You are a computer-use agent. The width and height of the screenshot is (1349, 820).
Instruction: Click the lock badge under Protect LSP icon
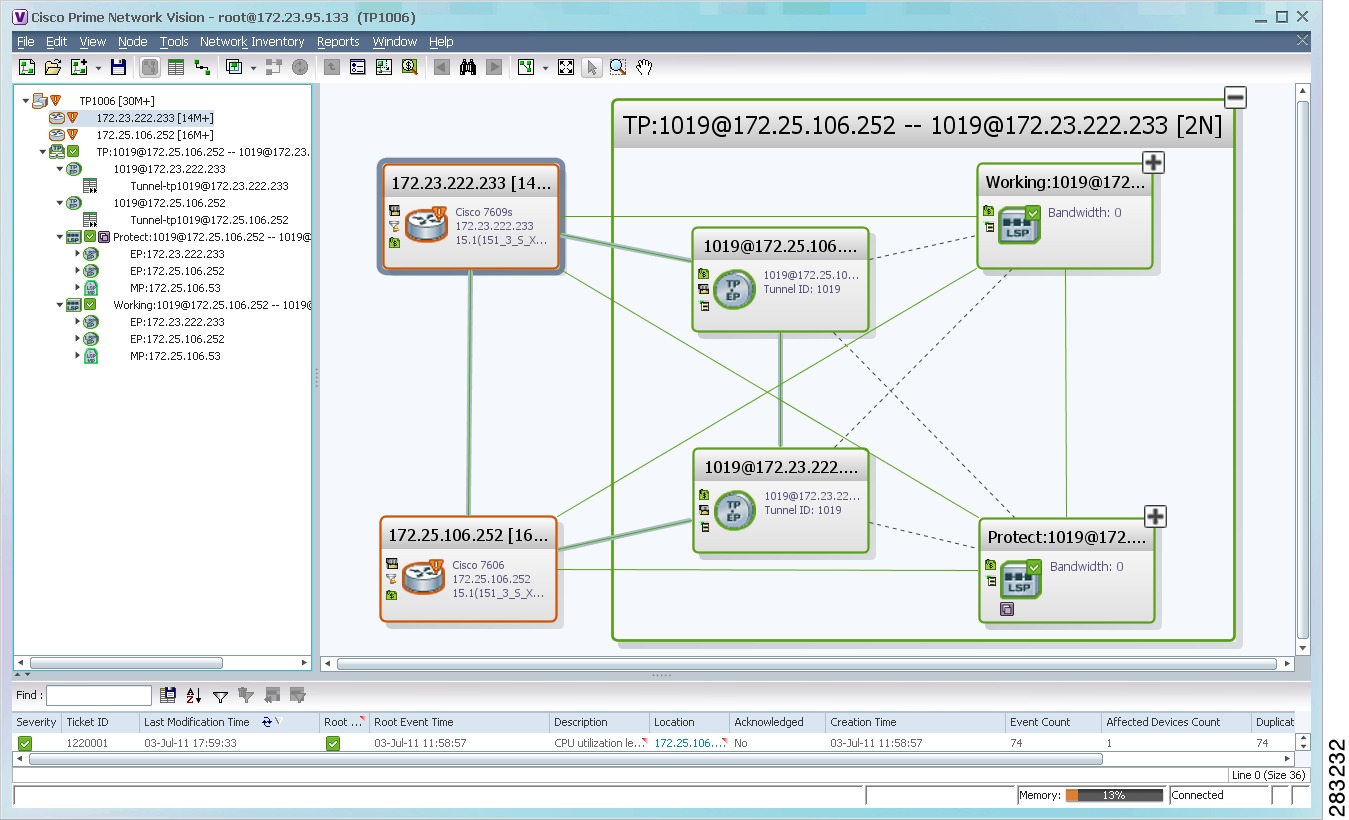(x=1007, y=608)
